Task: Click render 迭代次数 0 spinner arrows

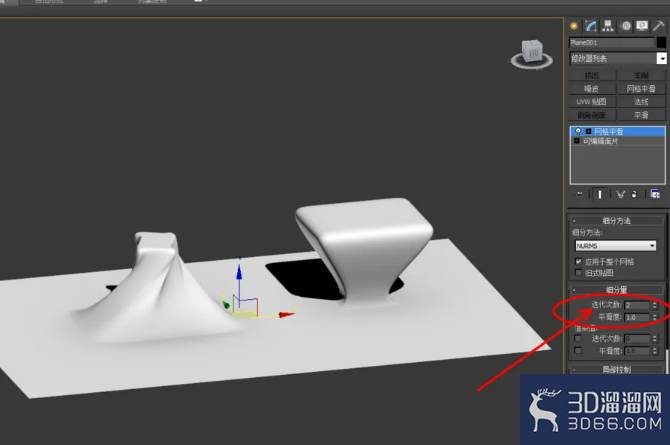Action: (x=654, y=339)
